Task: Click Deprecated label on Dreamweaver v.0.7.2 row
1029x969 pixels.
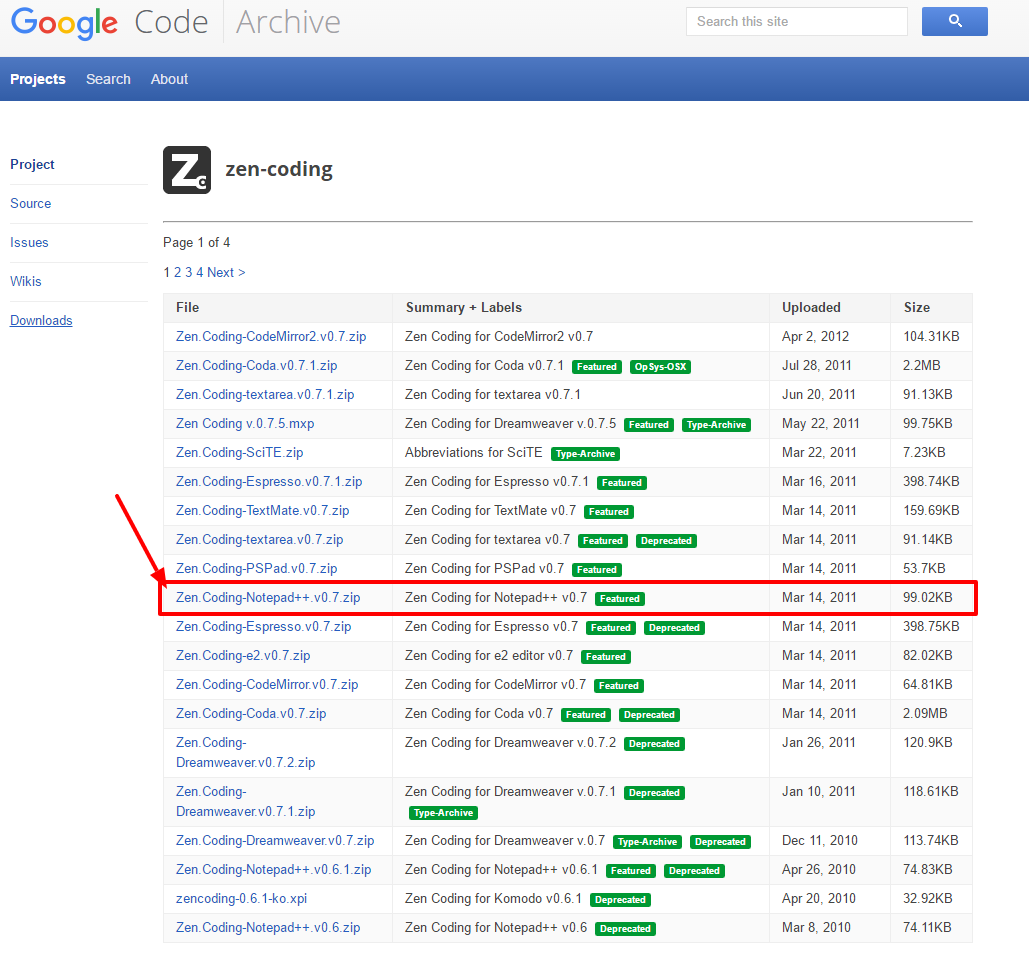Action: click(x=654, y=743)
